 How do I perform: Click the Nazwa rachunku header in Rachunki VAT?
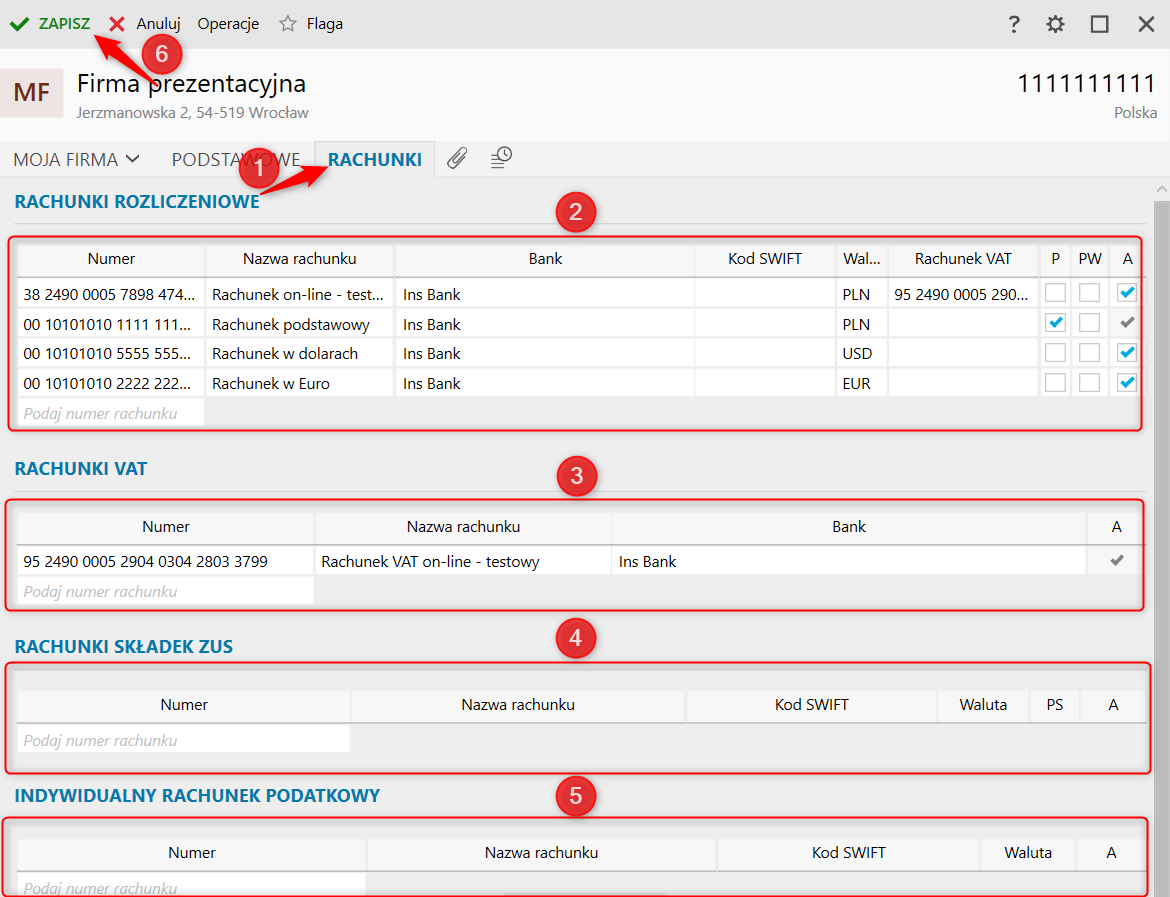462,527
